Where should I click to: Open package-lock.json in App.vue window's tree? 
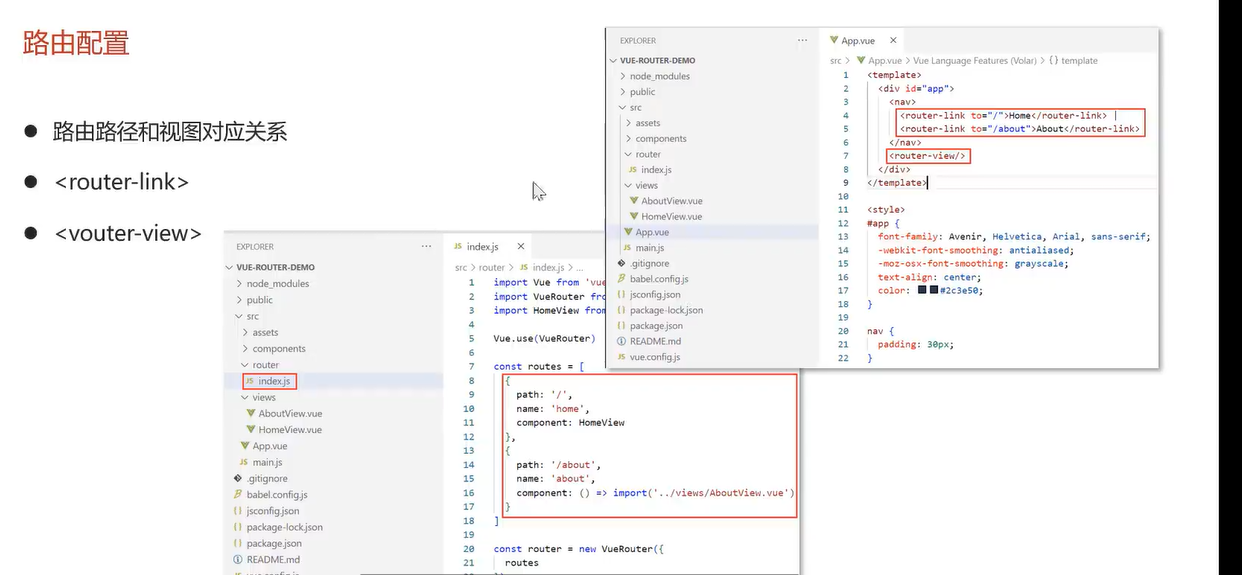click(667, 310)
